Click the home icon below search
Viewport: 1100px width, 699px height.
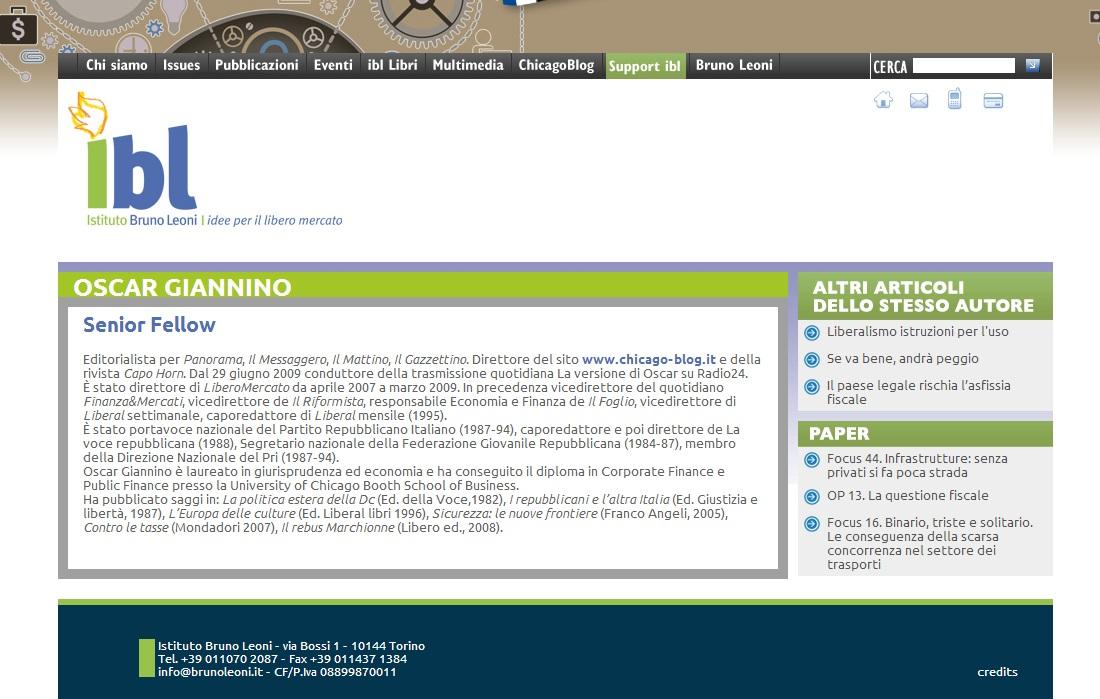(x=883, y=100)
